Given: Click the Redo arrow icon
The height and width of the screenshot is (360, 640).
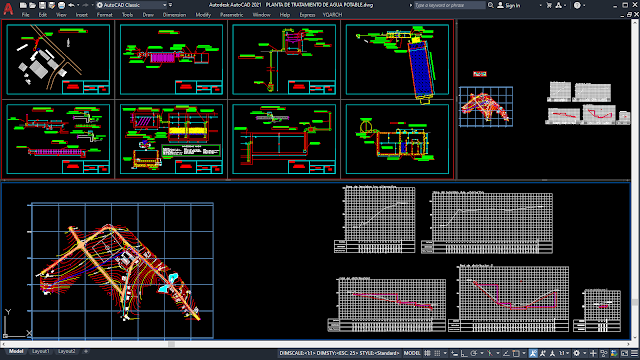Looking at the screenshot, I should (x=85, y=5).
